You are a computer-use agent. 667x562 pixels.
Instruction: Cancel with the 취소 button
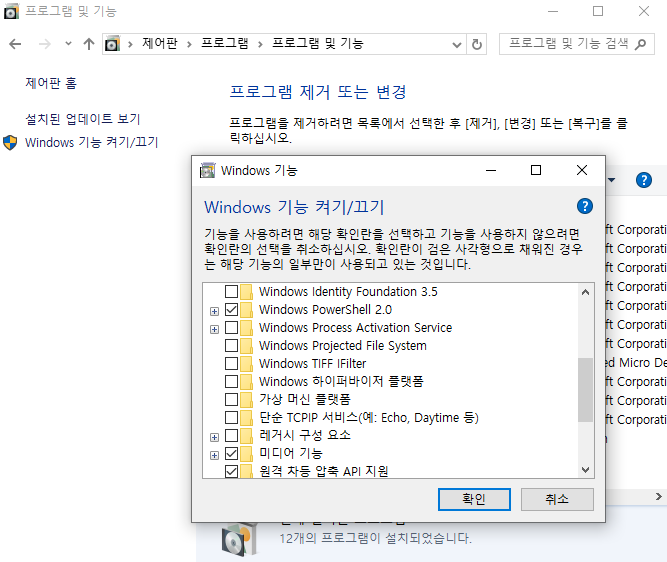coord(557,499)
